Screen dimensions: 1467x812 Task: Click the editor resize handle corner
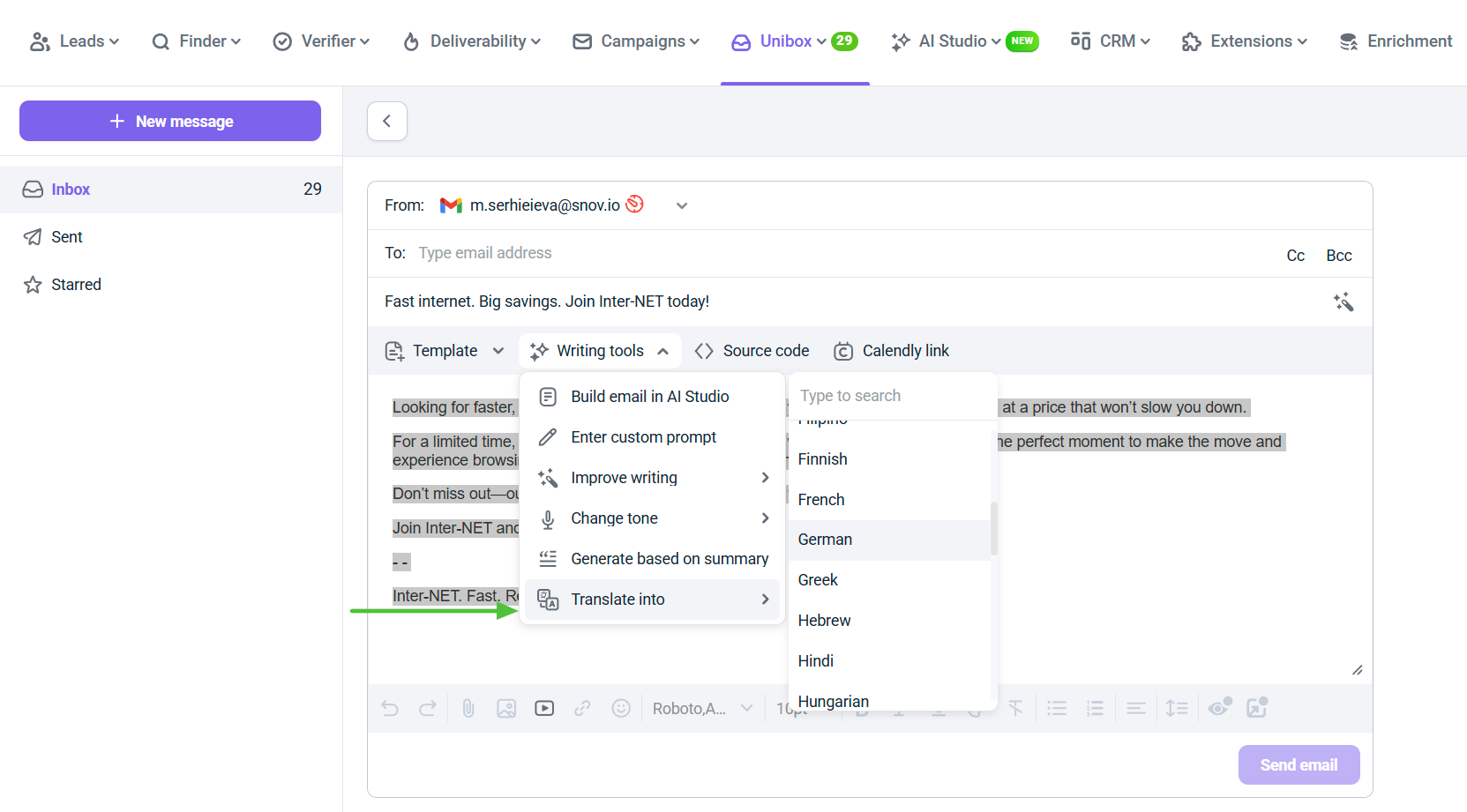(x=1358, y=671)
